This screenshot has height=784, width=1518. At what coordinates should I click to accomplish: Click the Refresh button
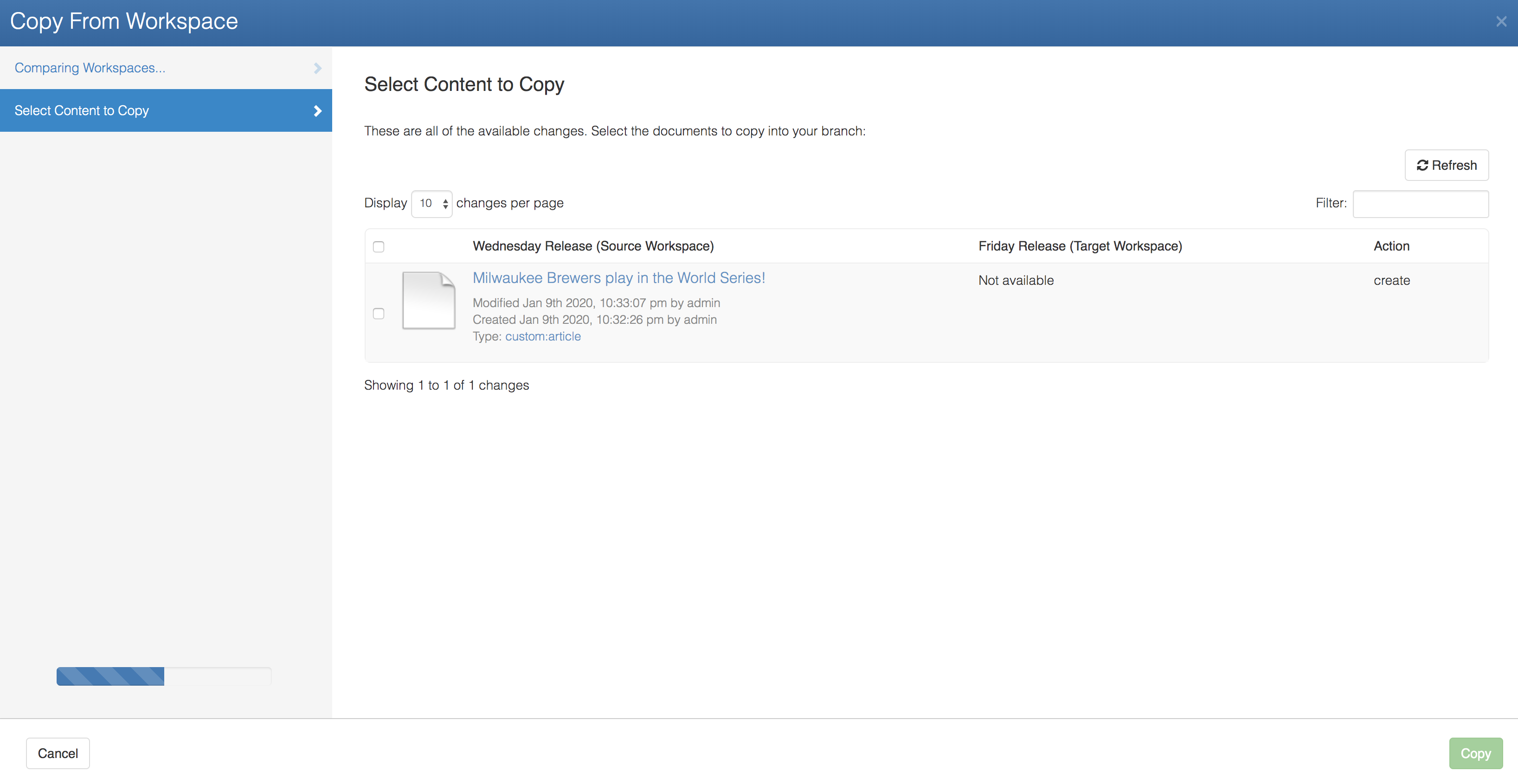(1446, 166)
